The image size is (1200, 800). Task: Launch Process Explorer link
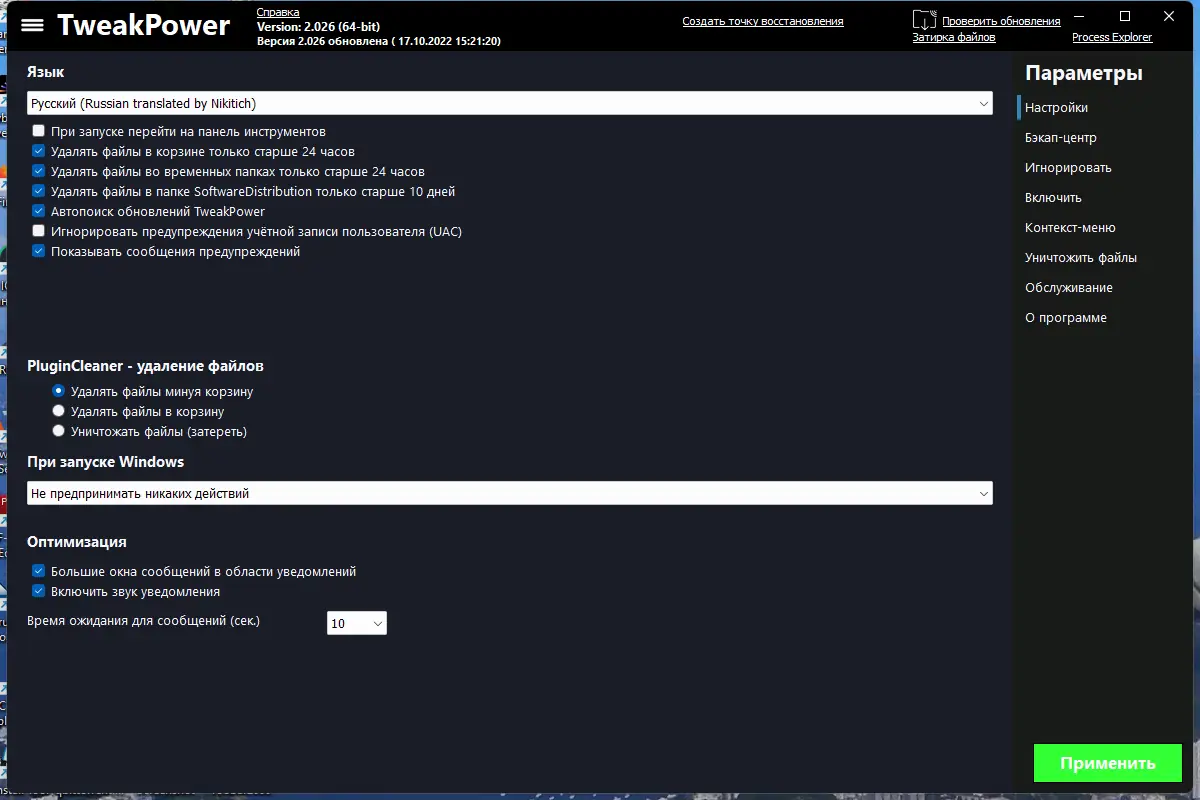point(1112,37)
